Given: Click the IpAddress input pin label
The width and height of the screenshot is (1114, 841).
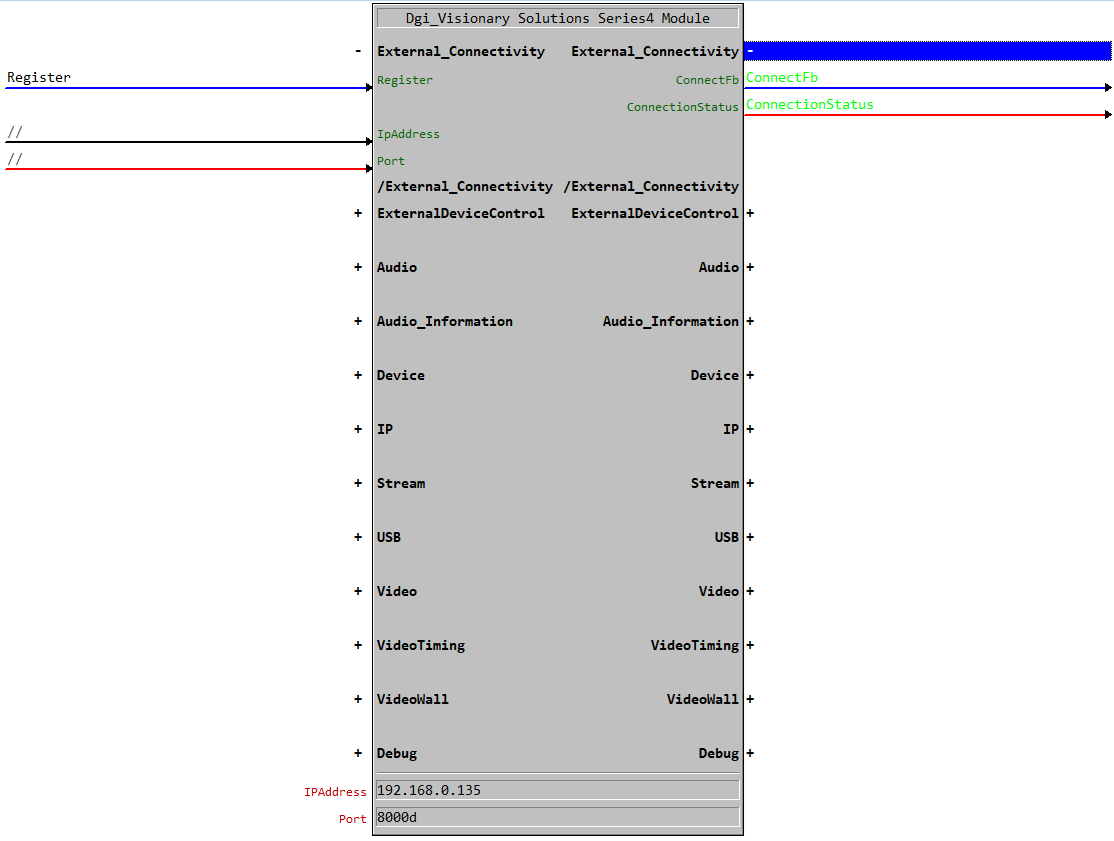Looking at the screenshot, I should click(x=408, y=134).
